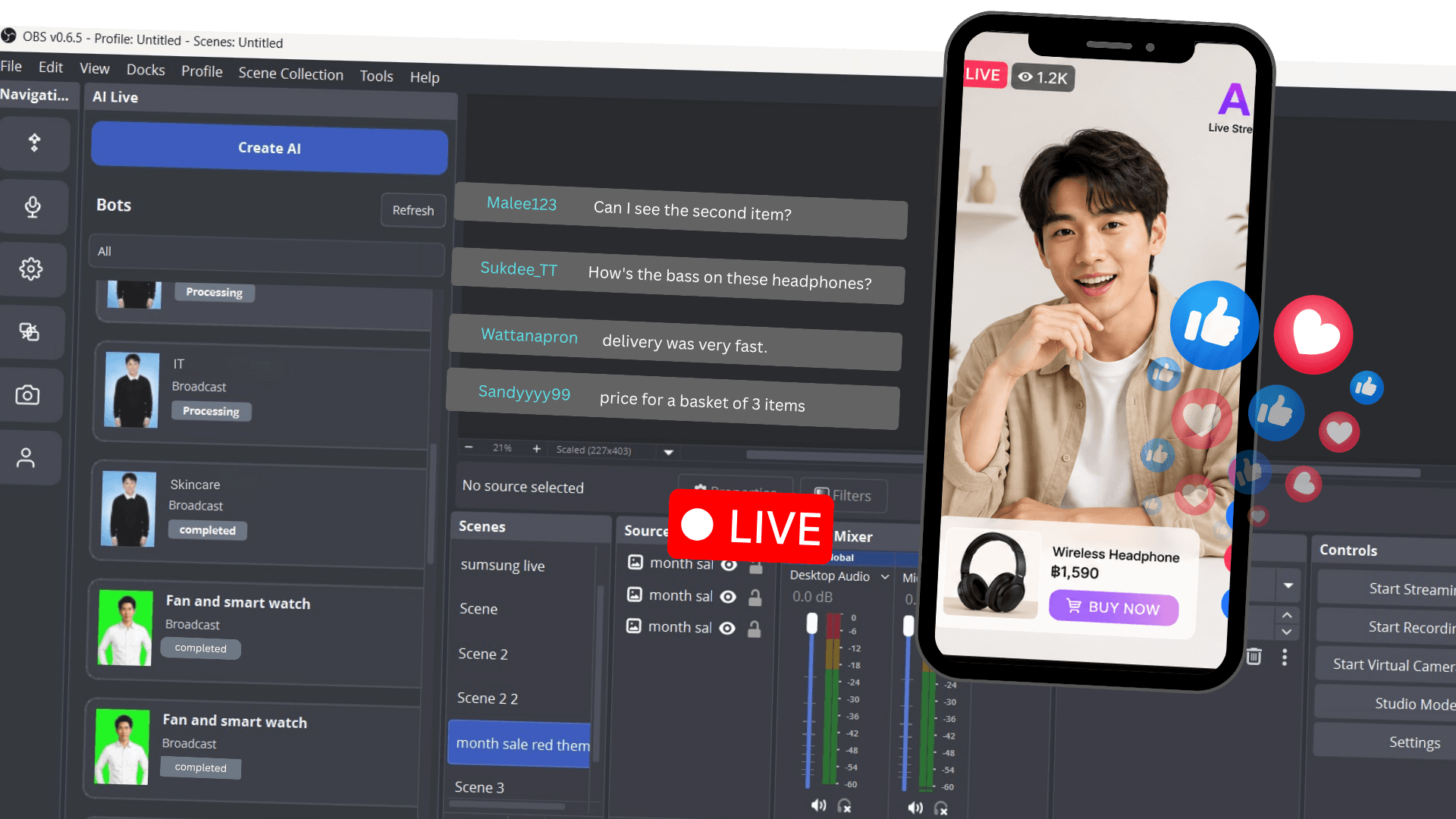Open the microphone panel from the sidebar
The image size is (1456, 819).
pyautogui.click(x=33, y=206)
